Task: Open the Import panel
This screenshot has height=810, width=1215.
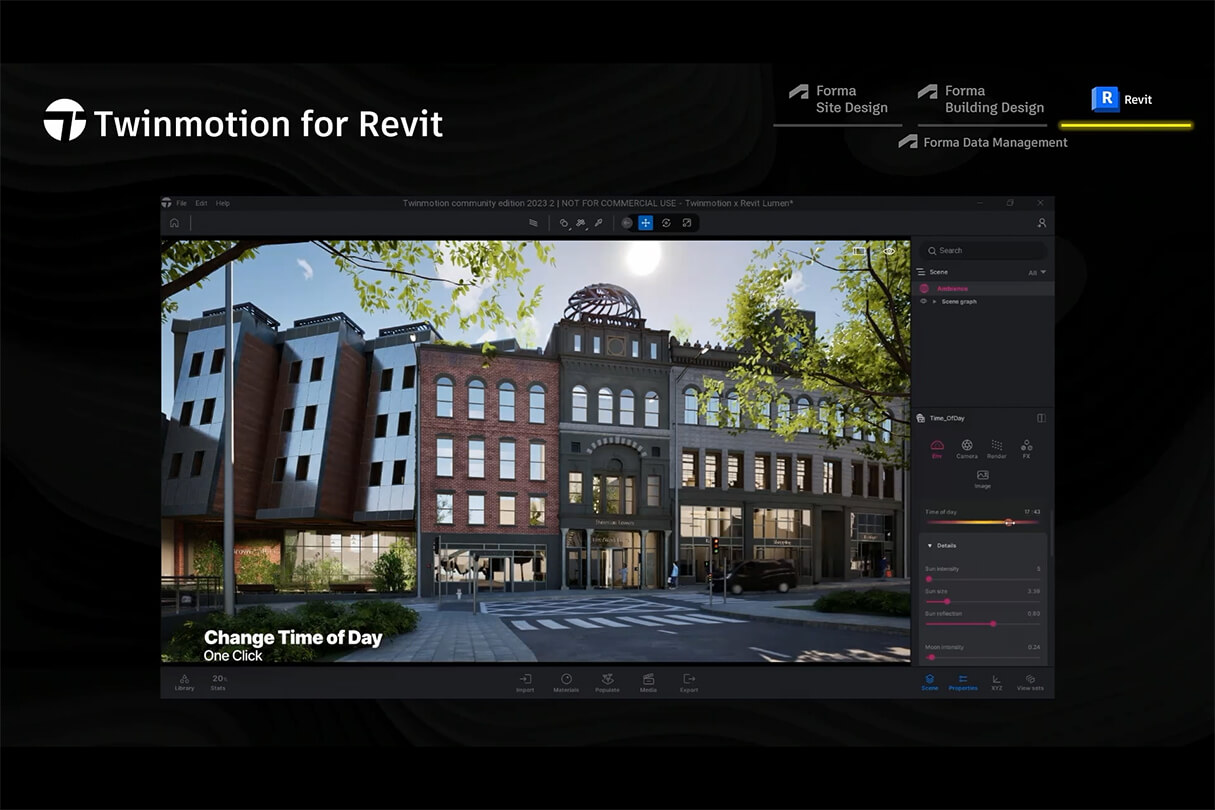Action: click(x=525, y=683)
